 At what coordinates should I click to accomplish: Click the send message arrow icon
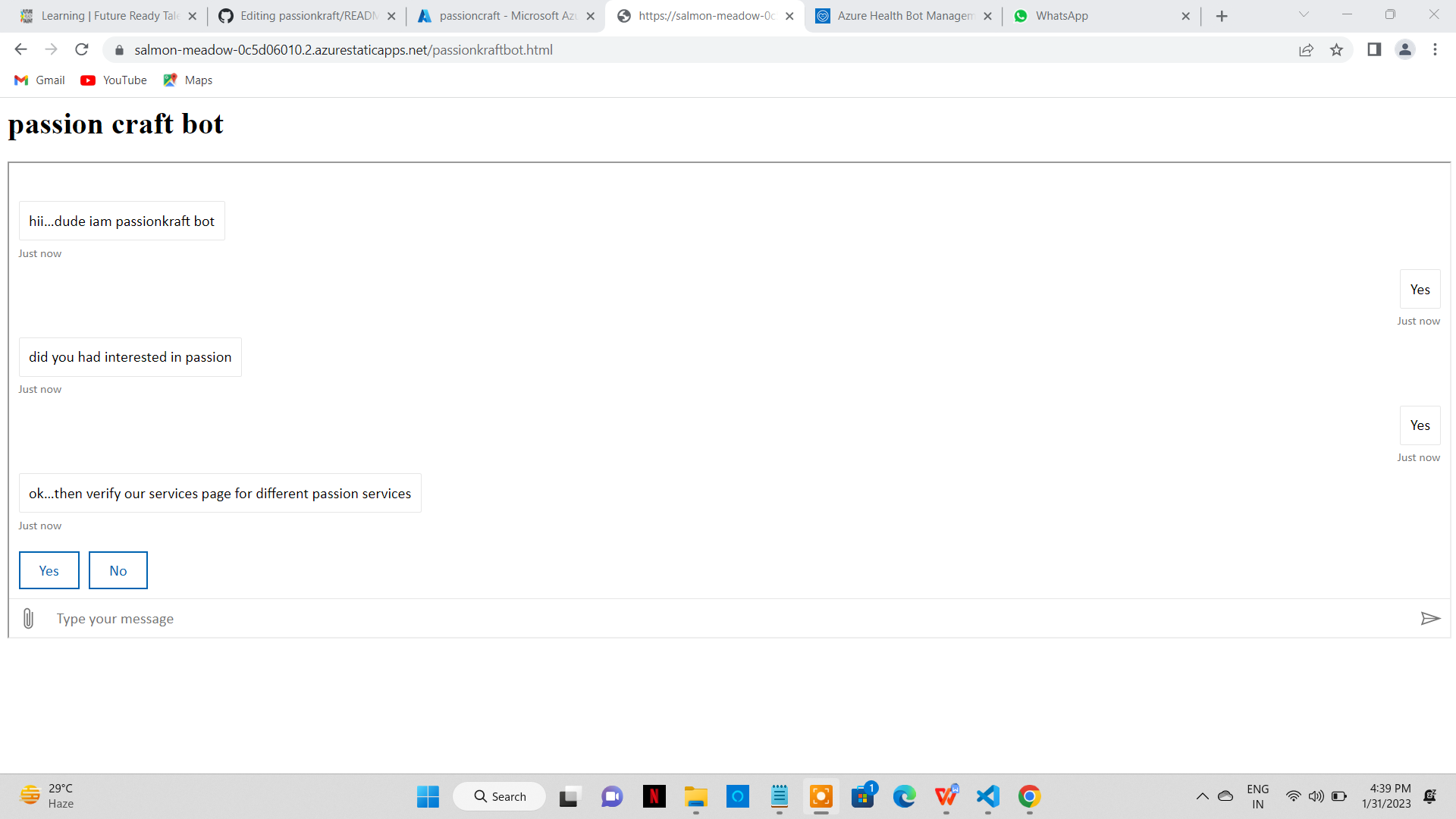(x=1429, y=619)
